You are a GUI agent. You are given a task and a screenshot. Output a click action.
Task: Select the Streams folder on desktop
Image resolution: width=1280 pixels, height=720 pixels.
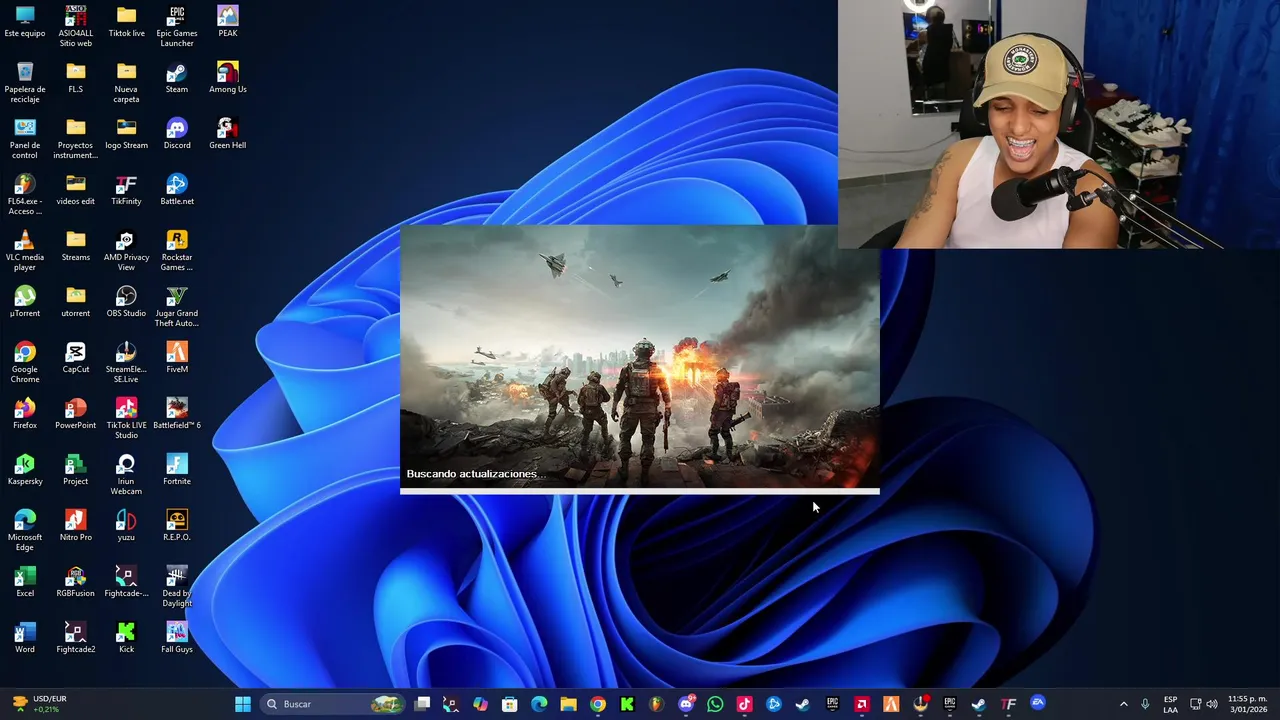click(76, 246)
